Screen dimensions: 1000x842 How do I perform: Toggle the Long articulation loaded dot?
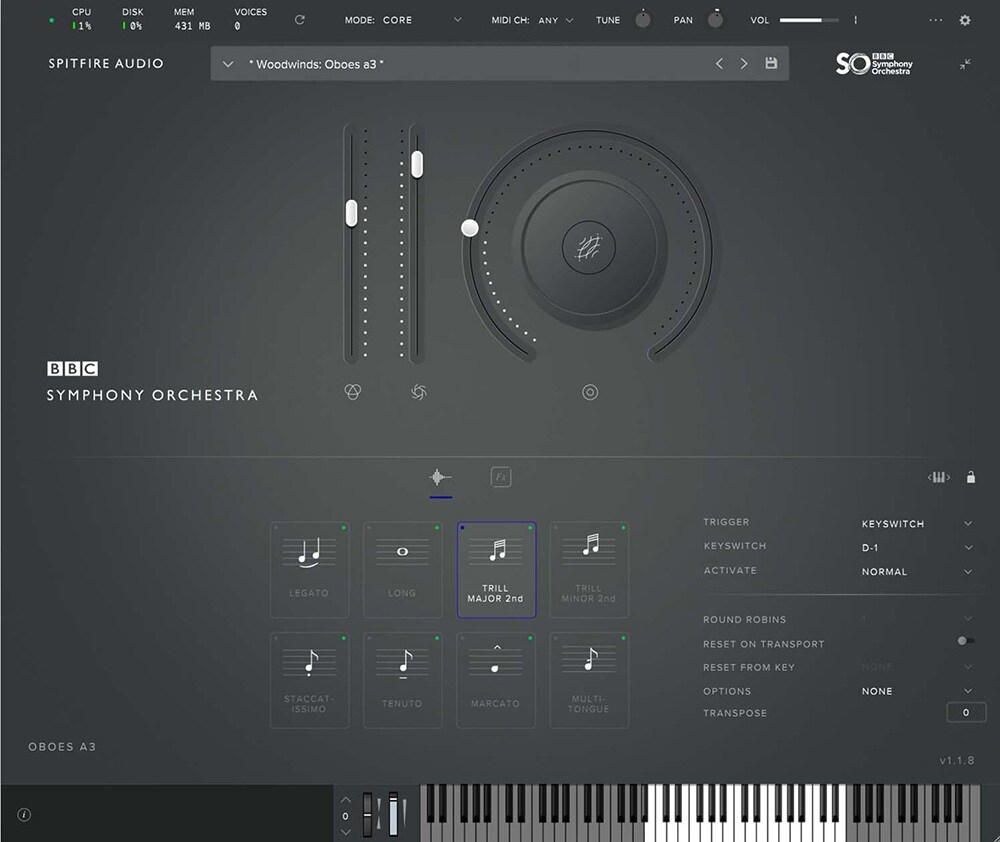[437, 528]
